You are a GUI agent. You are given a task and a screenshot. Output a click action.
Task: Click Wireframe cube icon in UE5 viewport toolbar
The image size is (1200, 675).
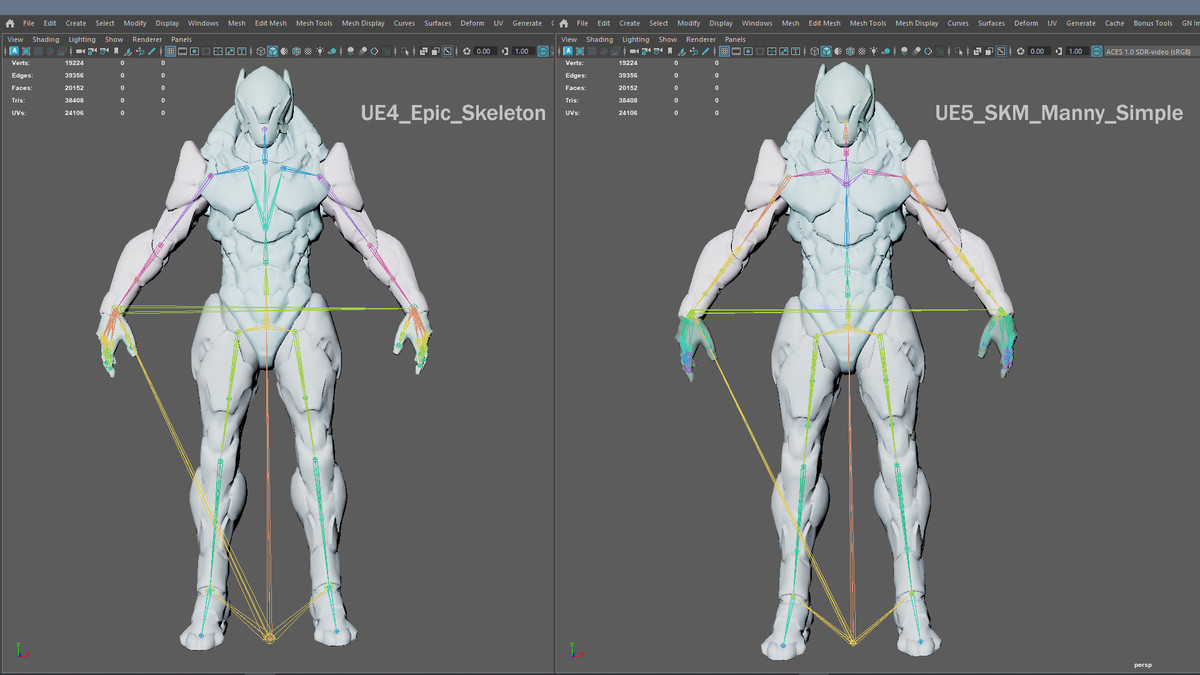[814, 51]
